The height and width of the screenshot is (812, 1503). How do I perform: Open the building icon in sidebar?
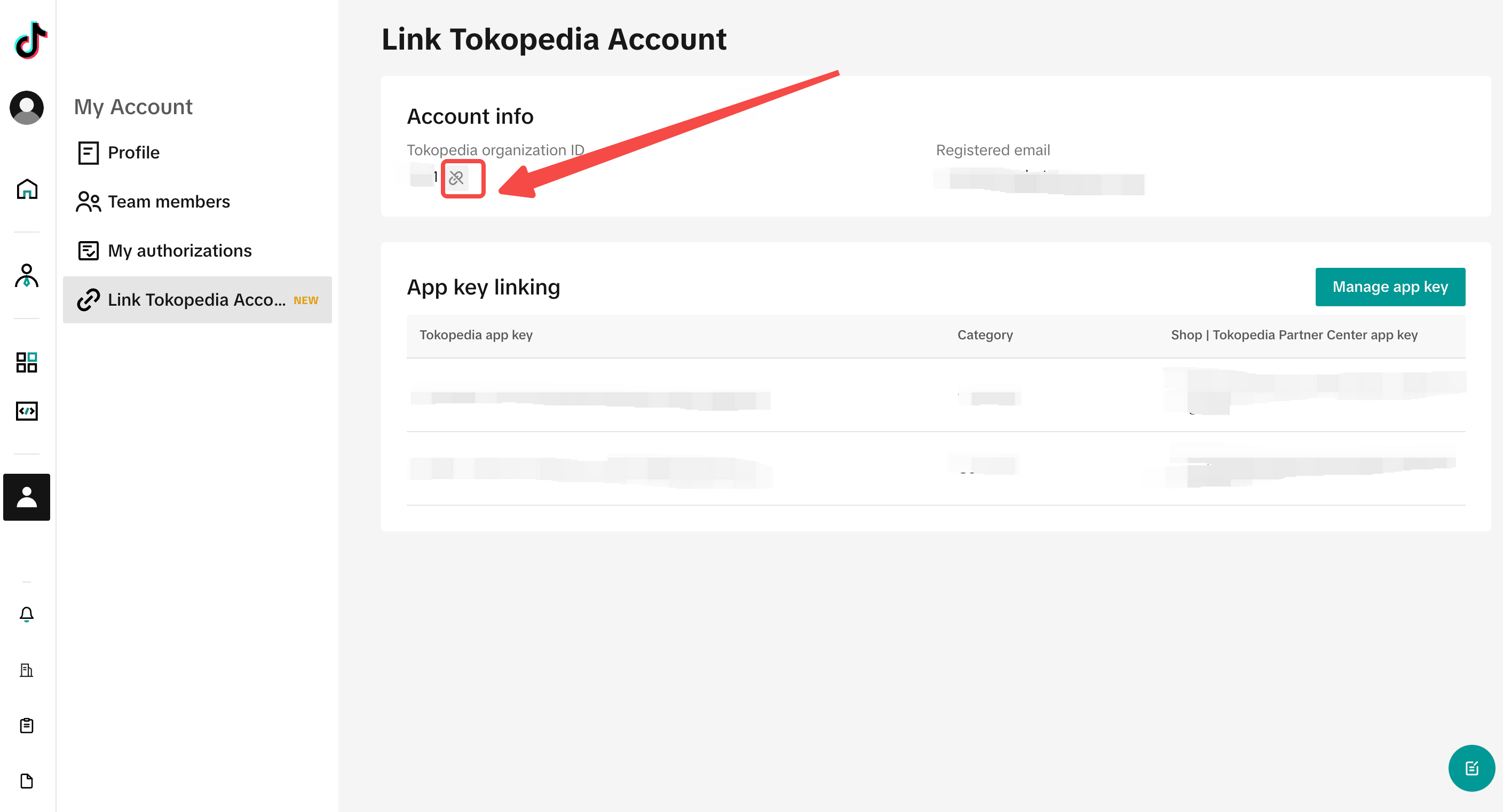tap(27, 670)
